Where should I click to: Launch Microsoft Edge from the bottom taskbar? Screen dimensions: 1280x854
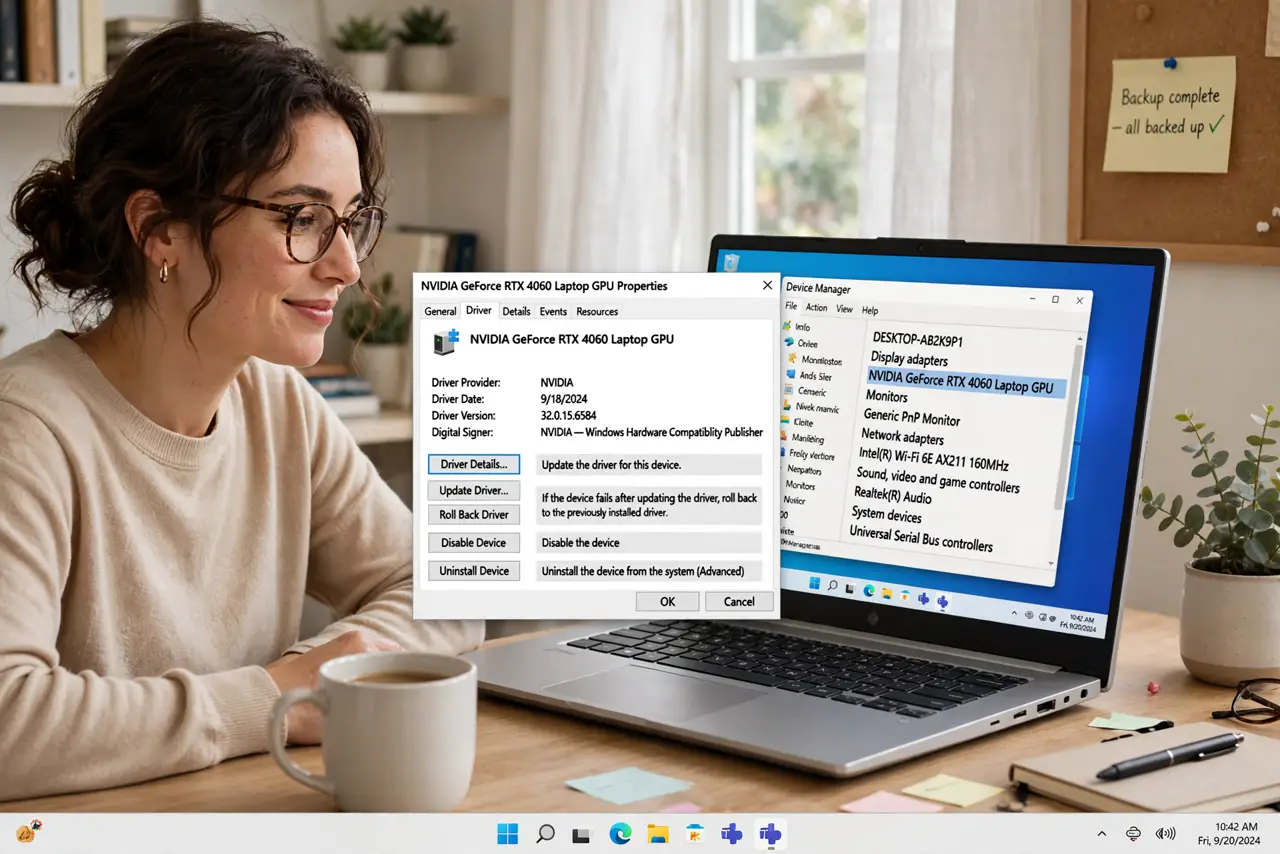pyautogui.click(x=620, y=834)
